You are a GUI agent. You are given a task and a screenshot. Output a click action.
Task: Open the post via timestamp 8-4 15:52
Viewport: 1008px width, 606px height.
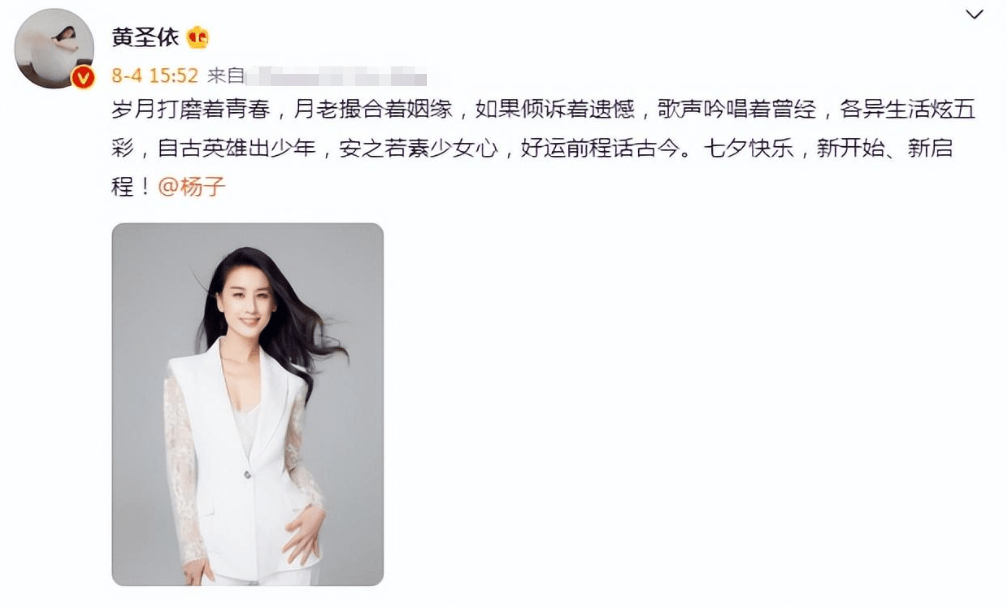point(155,76)
